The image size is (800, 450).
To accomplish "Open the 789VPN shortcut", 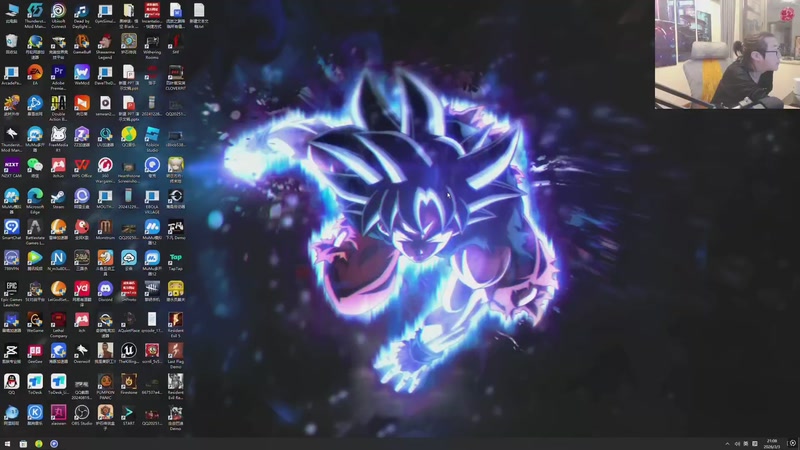I will click(x=11, y=261).
